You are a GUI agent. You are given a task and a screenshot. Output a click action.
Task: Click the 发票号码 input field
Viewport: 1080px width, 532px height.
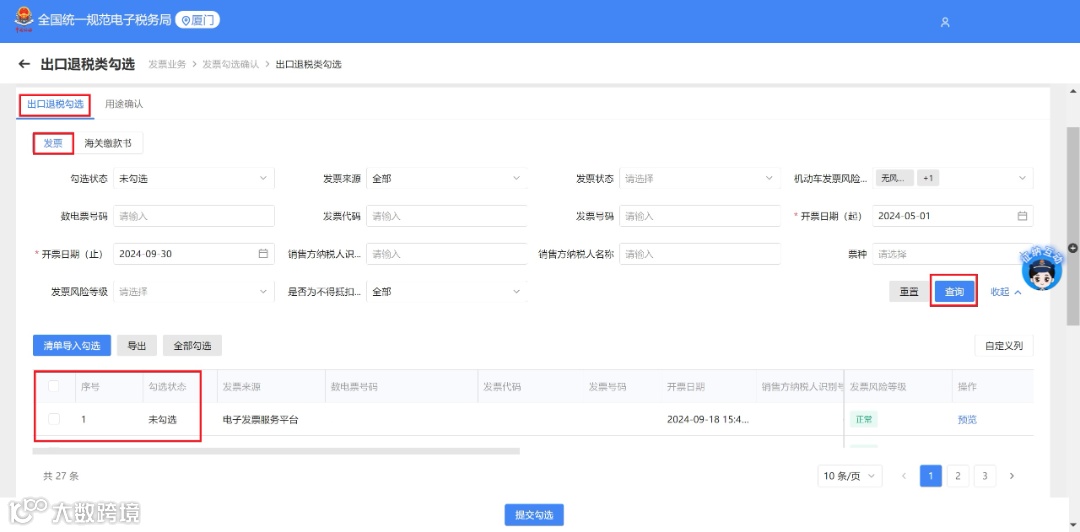click(x=700, y=216)
